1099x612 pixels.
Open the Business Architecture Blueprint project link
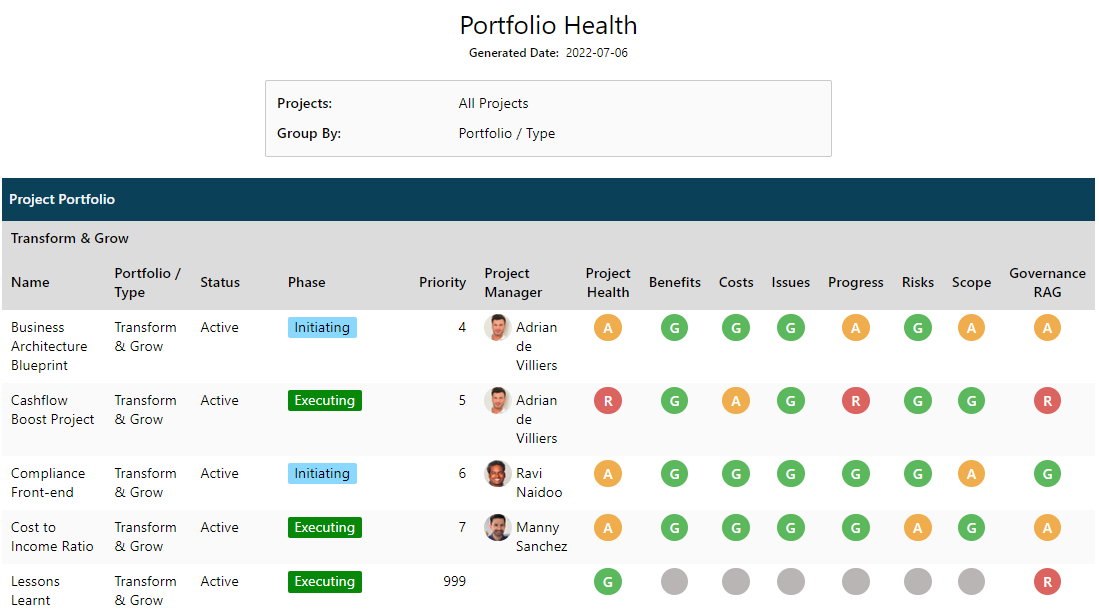coord(49,346)
